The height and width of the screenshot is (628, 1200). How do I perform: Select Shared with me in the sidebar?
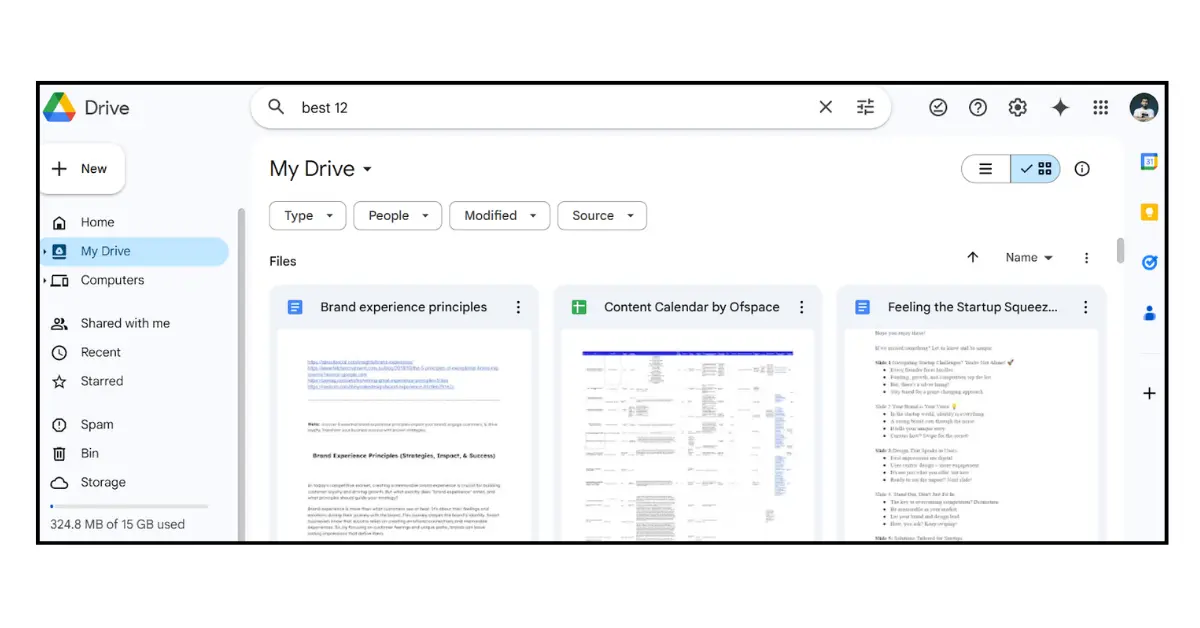click(x=125, y=322)
